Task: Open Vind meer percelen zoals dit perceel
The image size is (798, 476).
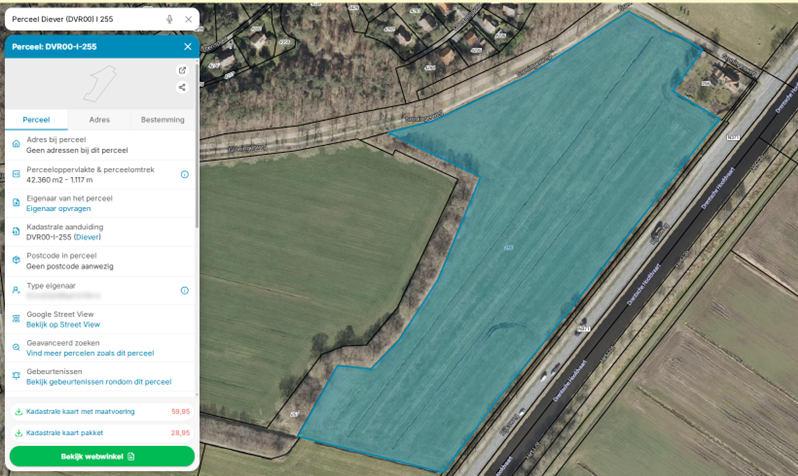Action: (x=90, y=353)
